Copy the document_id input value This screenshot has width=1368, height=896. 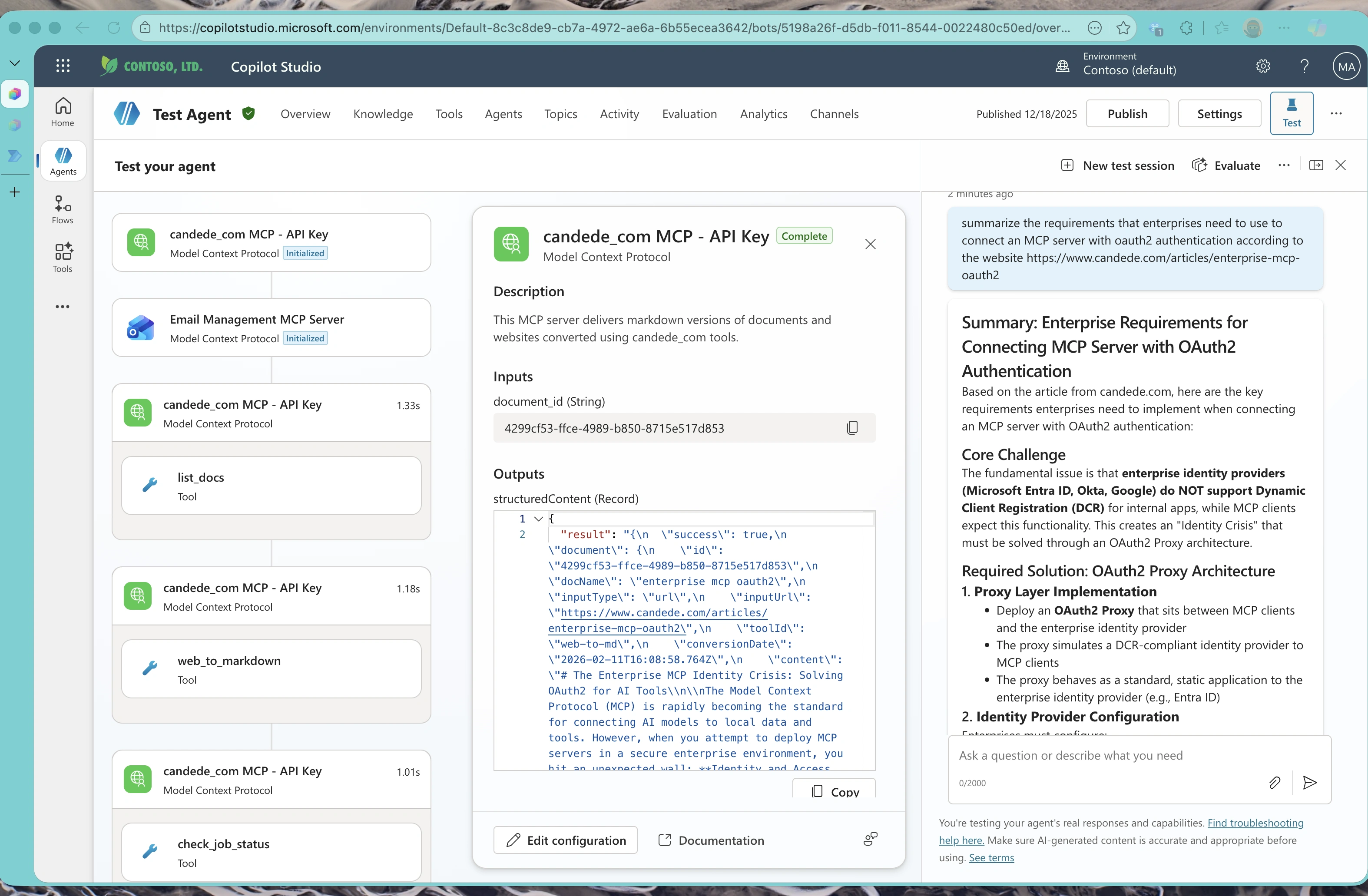coord(852,428)
